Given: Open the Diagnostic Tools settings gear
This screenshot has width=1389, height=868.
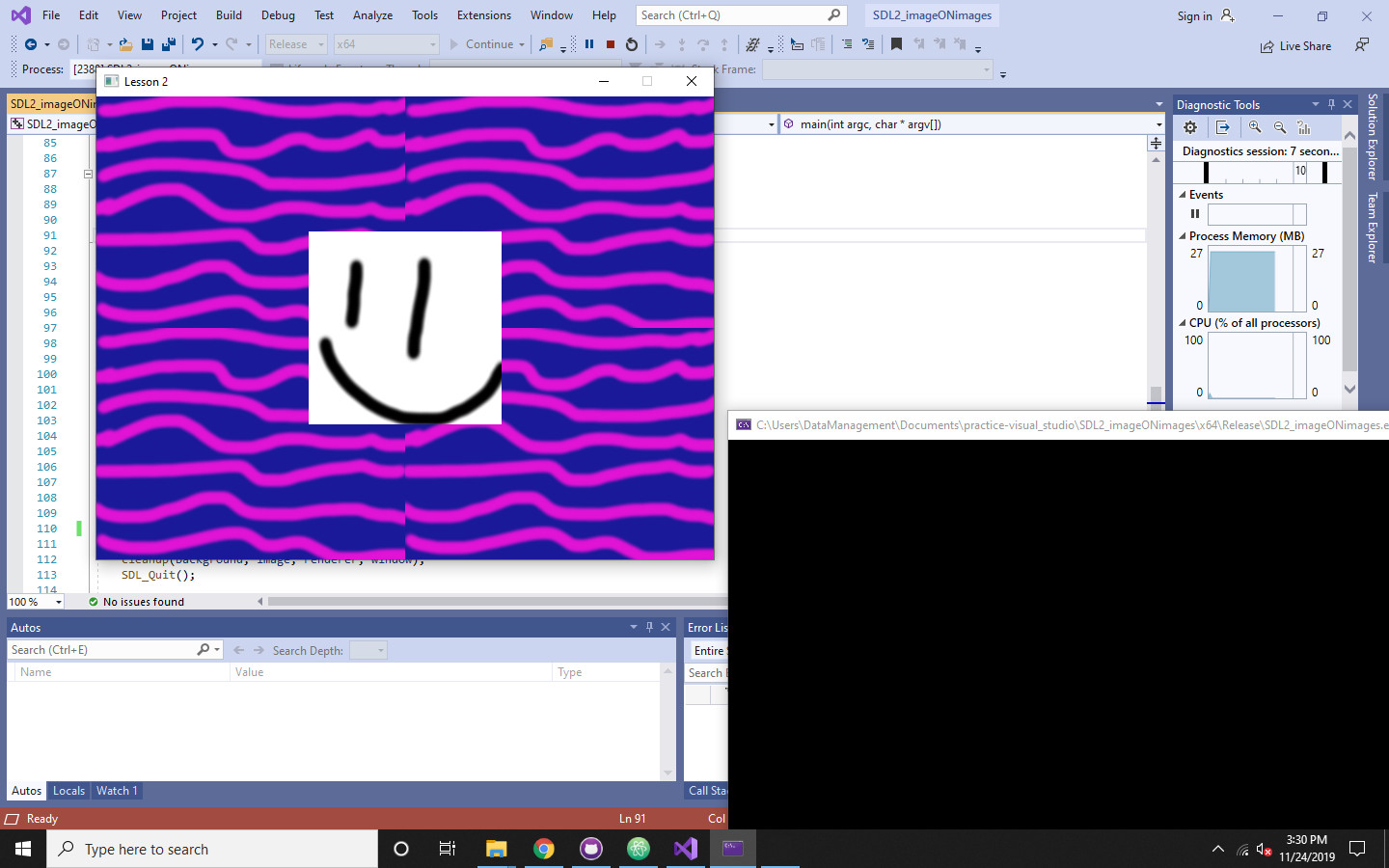Looking at the screenshot, I should (x=1189, y=126).
